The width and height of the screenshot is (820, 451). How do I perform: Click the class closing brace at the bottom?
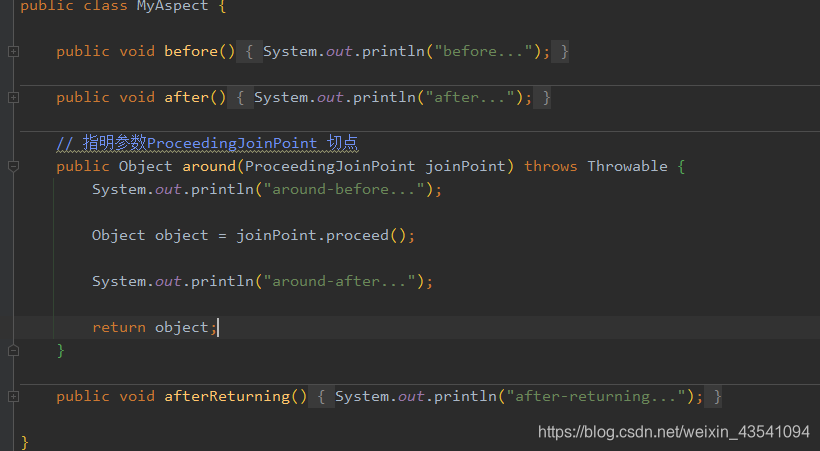pos(25,443)
